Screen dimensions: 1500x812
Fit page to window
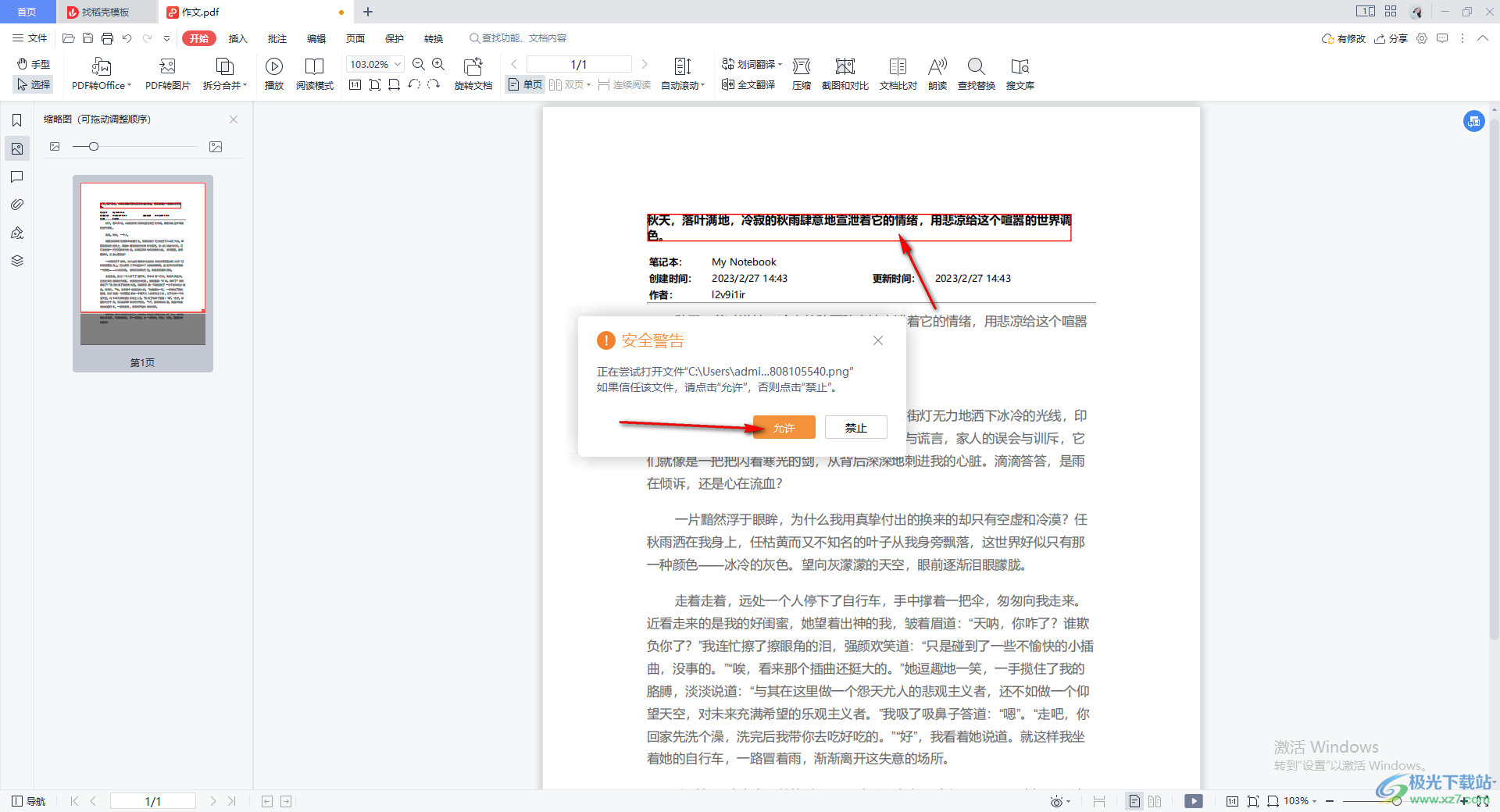click(375, 84)
